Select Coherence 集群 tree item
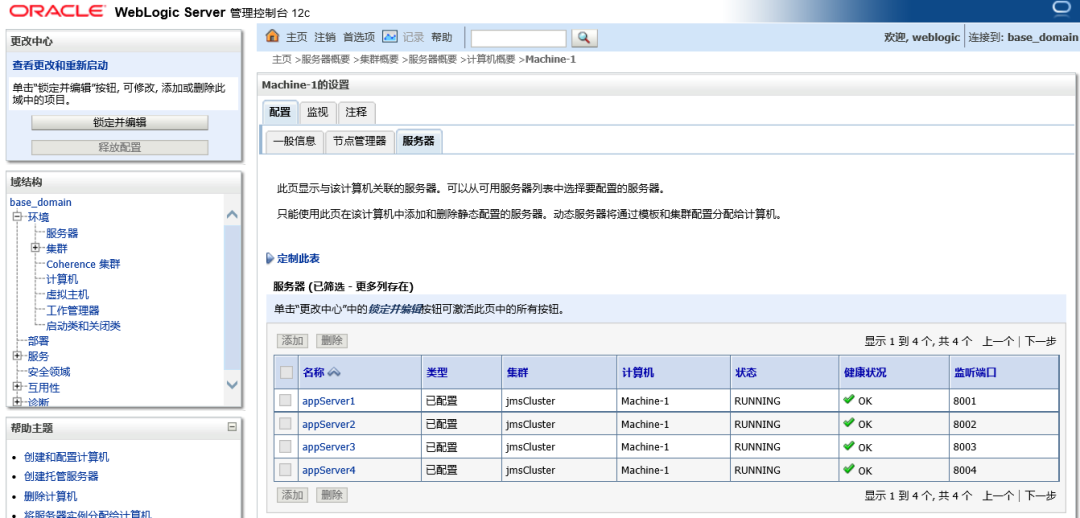The height and width of the screenshot is (518, 1080). coord(83,264)
